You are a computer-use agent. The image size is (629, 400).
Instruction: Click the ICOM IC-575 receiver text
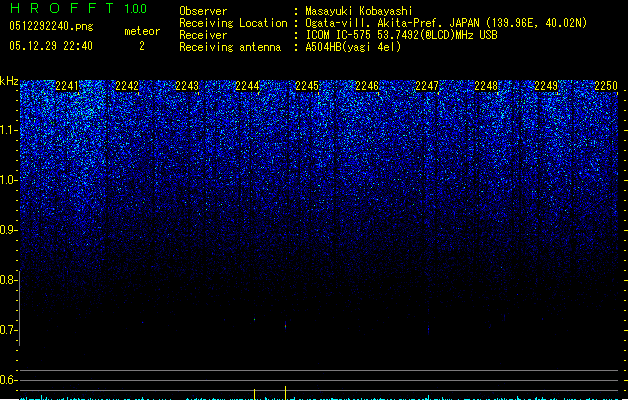coord(402,35)
